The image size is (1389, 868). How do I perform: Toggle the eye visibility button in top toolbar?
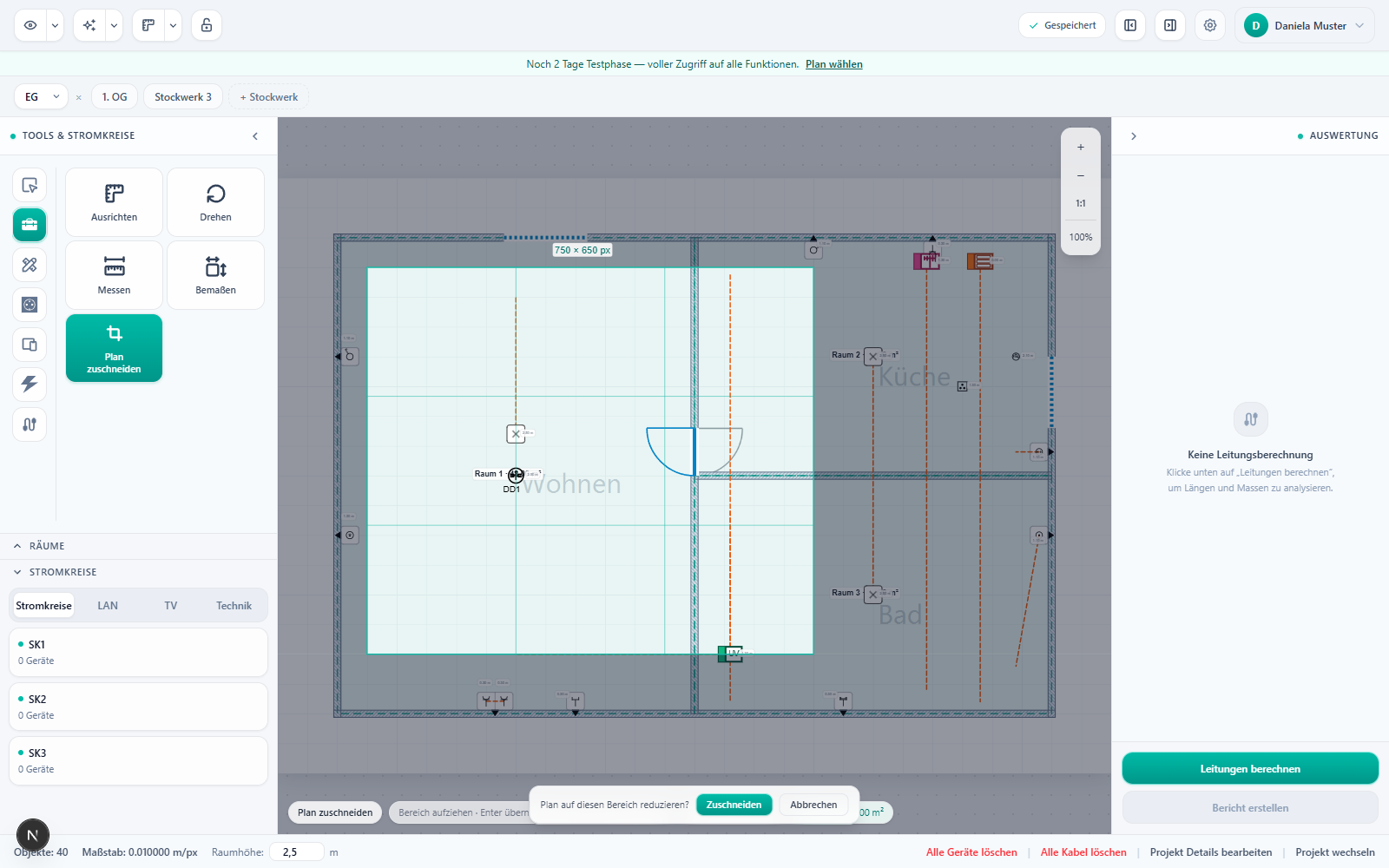pyautogui.click(x=30, y=25)
